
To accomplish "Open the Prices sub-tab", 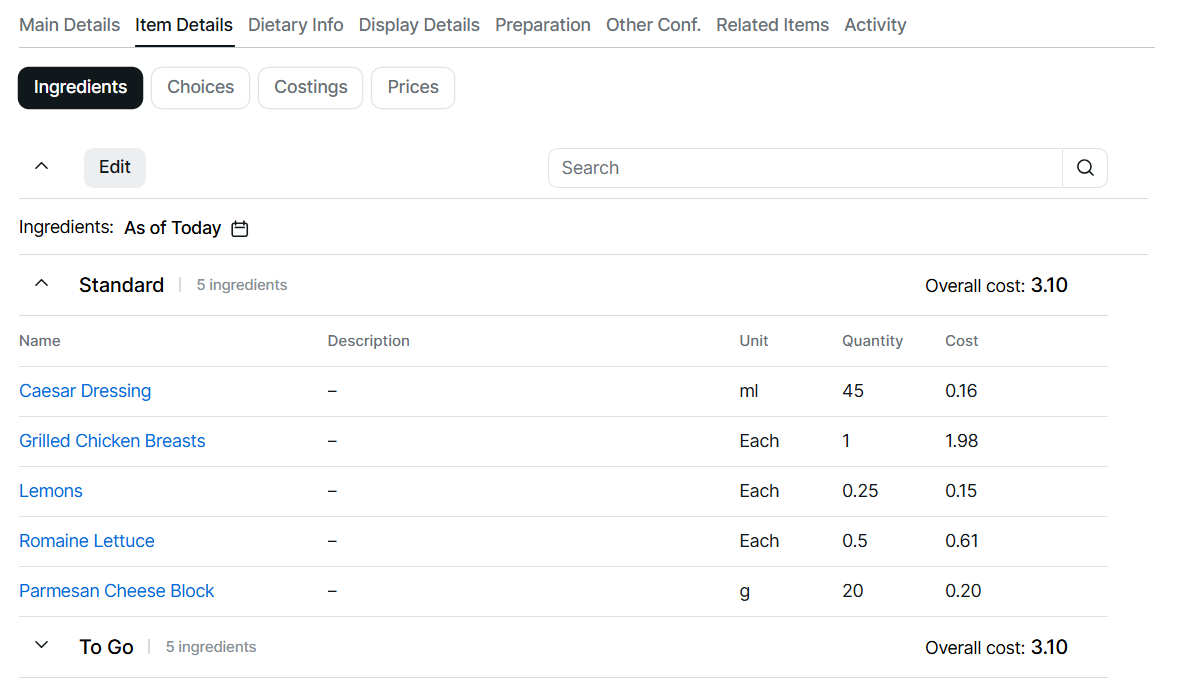I will click(x=413, y=87).
